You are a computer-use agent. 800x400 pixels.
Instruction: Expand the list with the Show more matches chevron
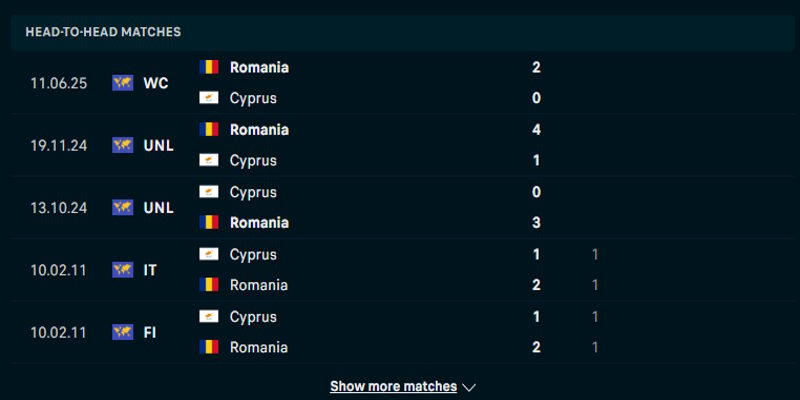point(469,387)
